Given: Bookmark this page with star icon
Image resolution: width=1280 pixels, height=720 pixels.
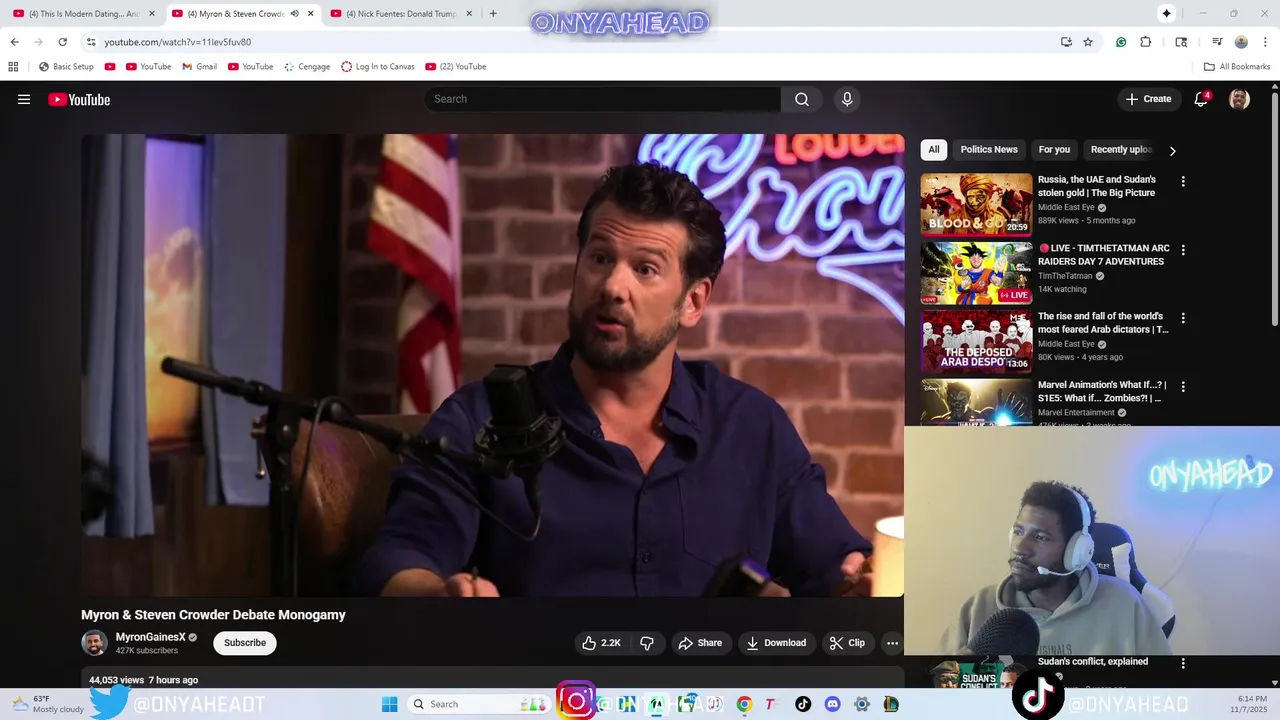Looking at the screenshot, I should pos(1088,42).
